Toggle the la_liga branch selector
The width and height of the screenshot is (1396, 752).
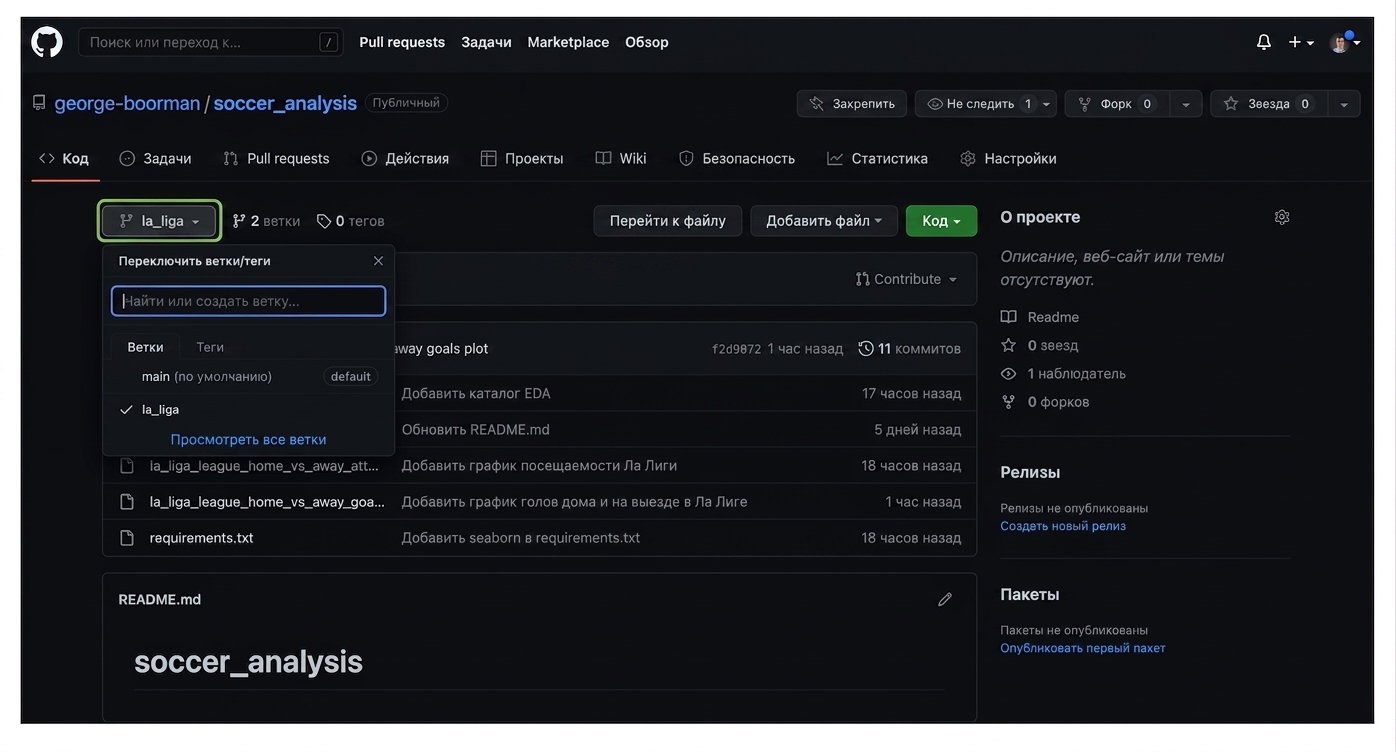[x=159, y=221]
